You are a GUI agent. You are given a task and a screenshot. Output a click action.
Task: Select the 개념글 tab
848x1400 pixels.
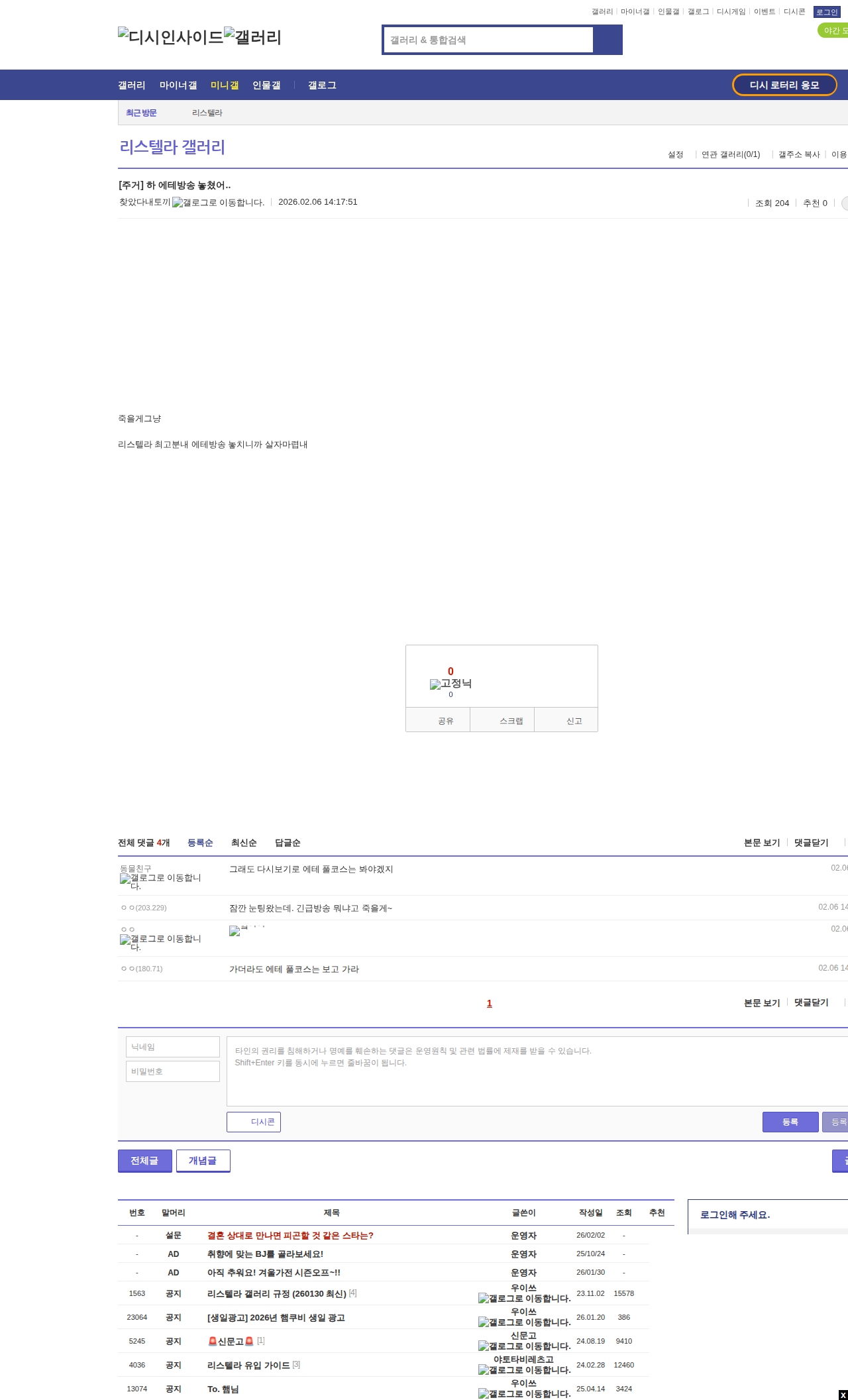(x=203, y=1160)
